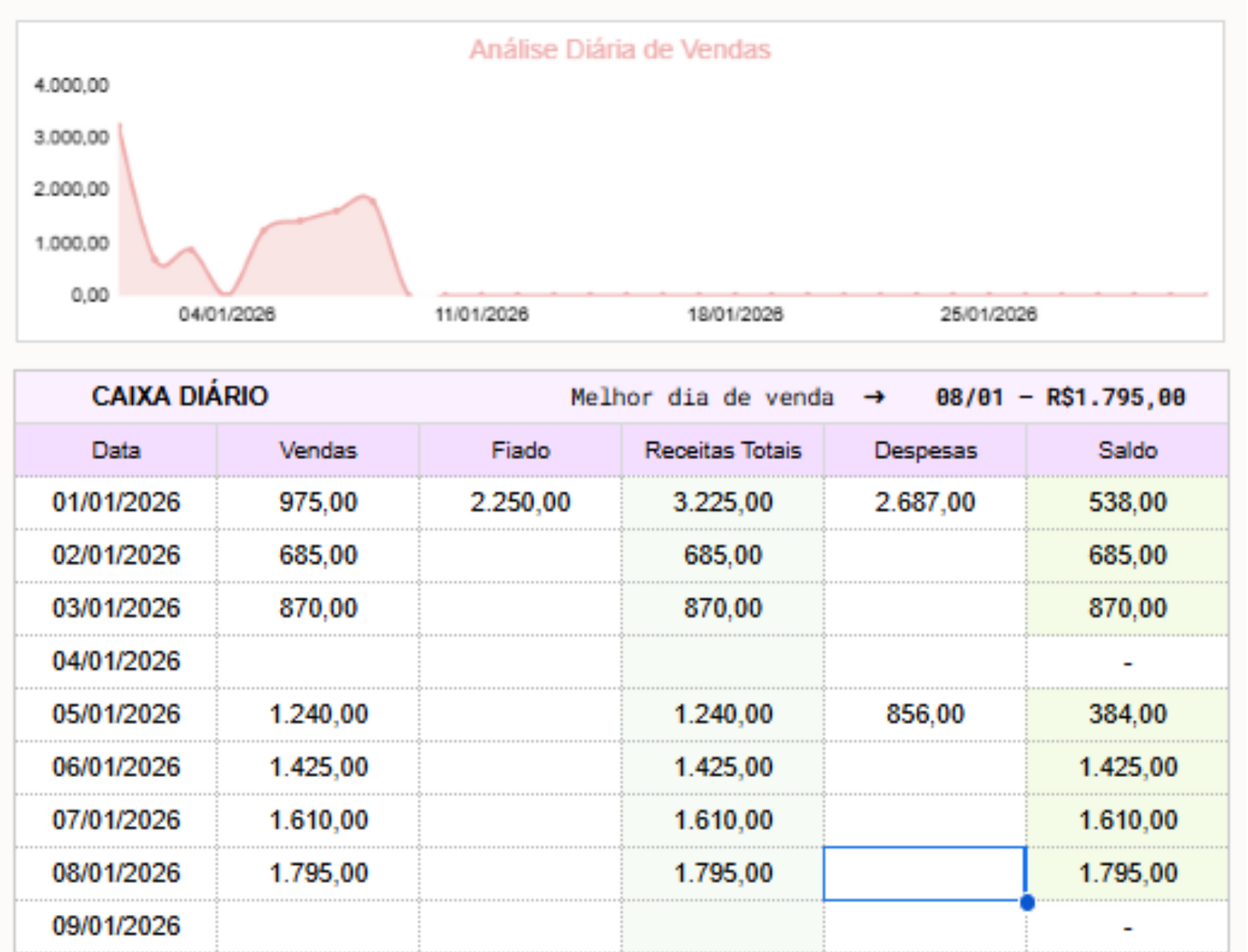Select the Despesas cell showing 856,00
The height and width of the screenshot is (952, 1248).
click(x=925, y=714)
